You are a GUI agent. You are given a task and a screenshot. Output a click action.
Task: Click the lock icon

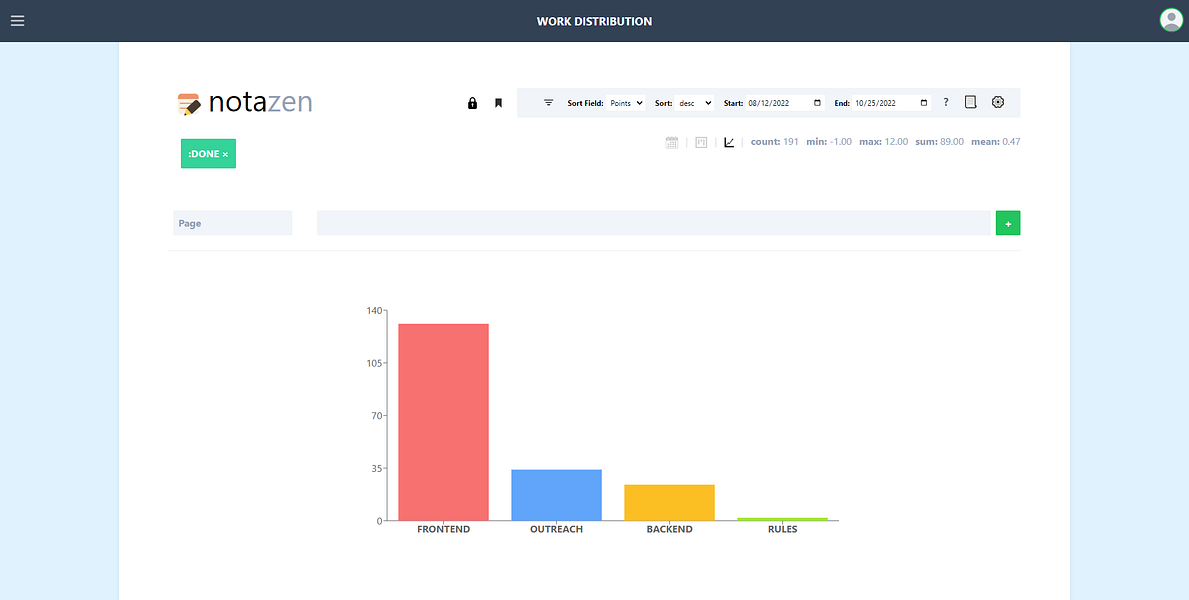[x=472, y=103]
